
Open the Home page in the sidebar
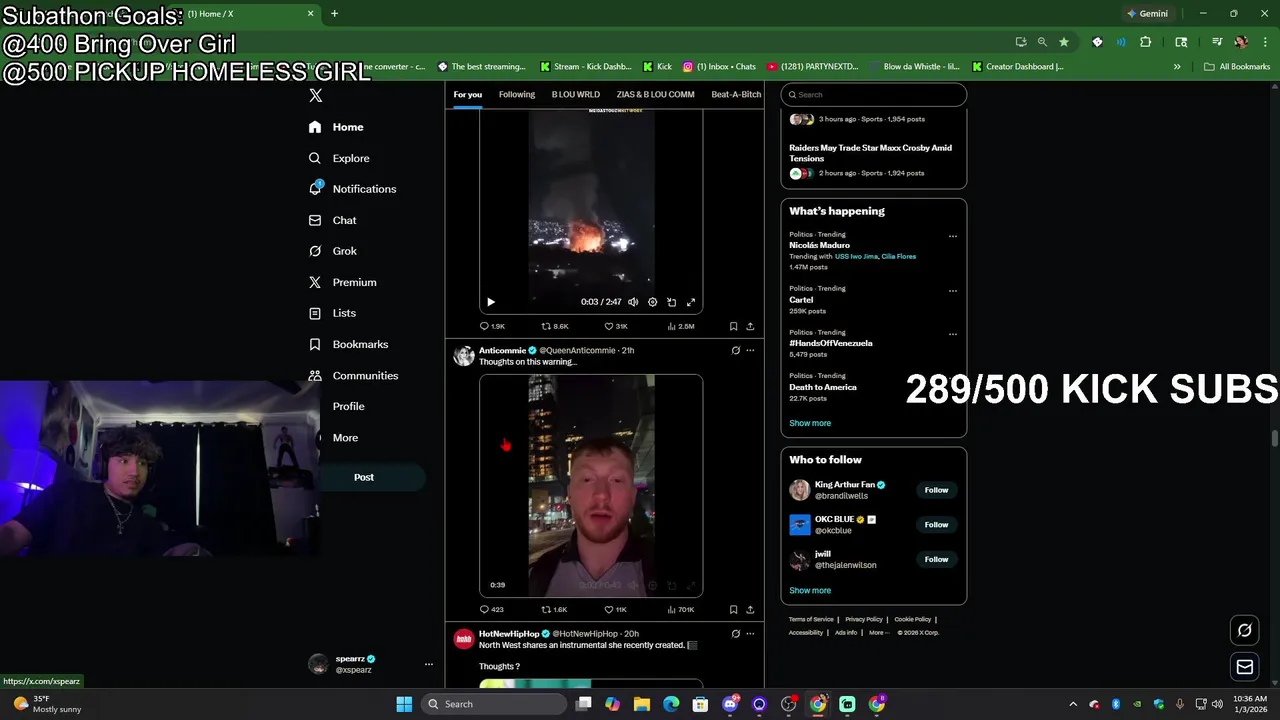tap(336, 127)
